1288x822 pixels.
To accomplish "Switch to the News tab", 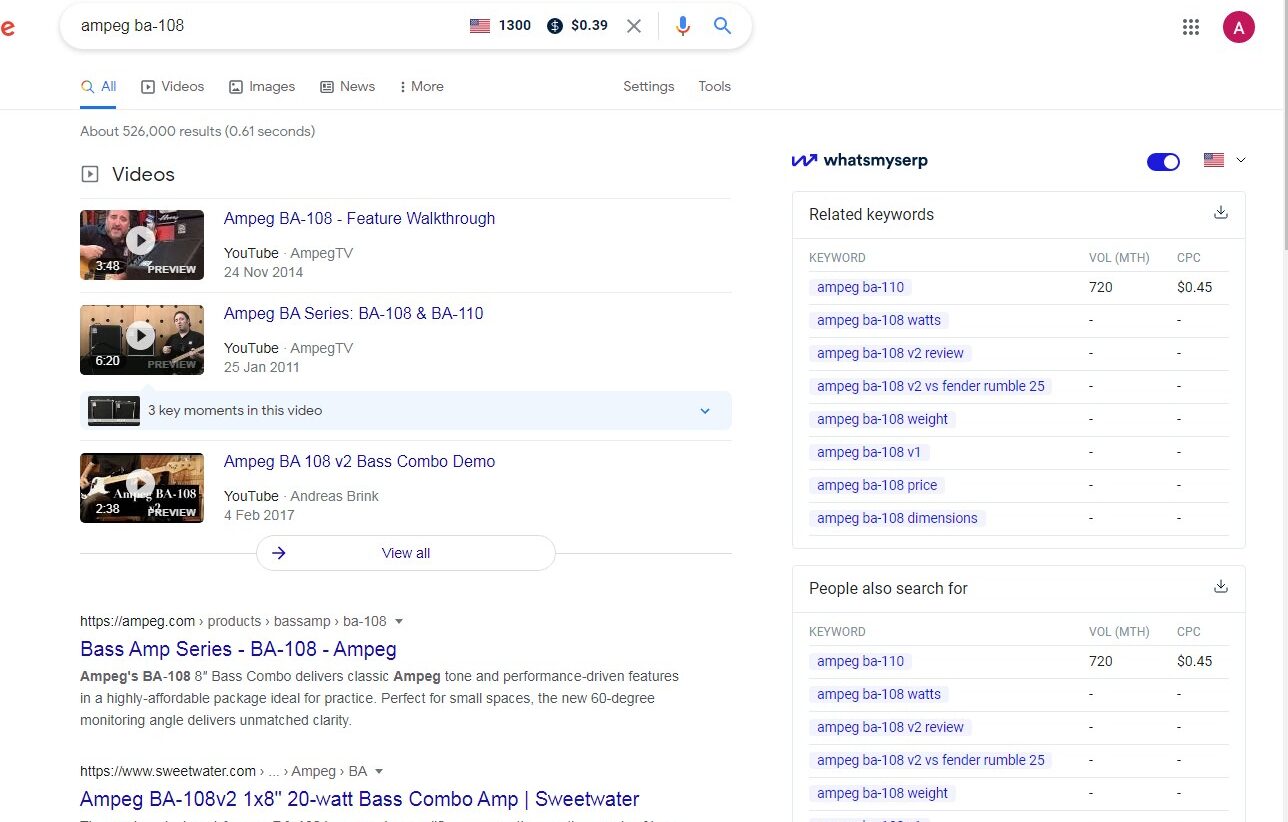I will point(347,86).
